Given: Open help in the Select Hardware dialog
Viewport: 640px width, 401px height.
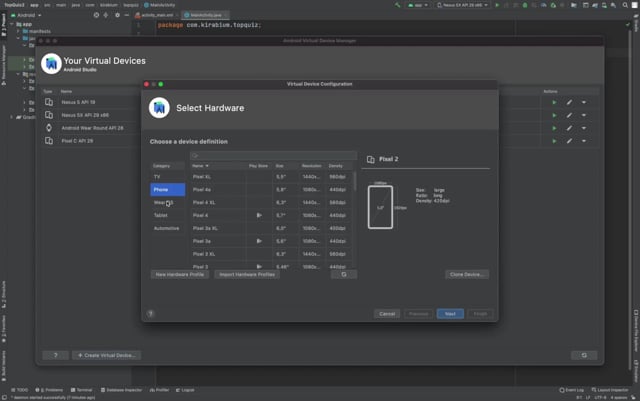Looking at the screenshot, I should tap(151, 314).
